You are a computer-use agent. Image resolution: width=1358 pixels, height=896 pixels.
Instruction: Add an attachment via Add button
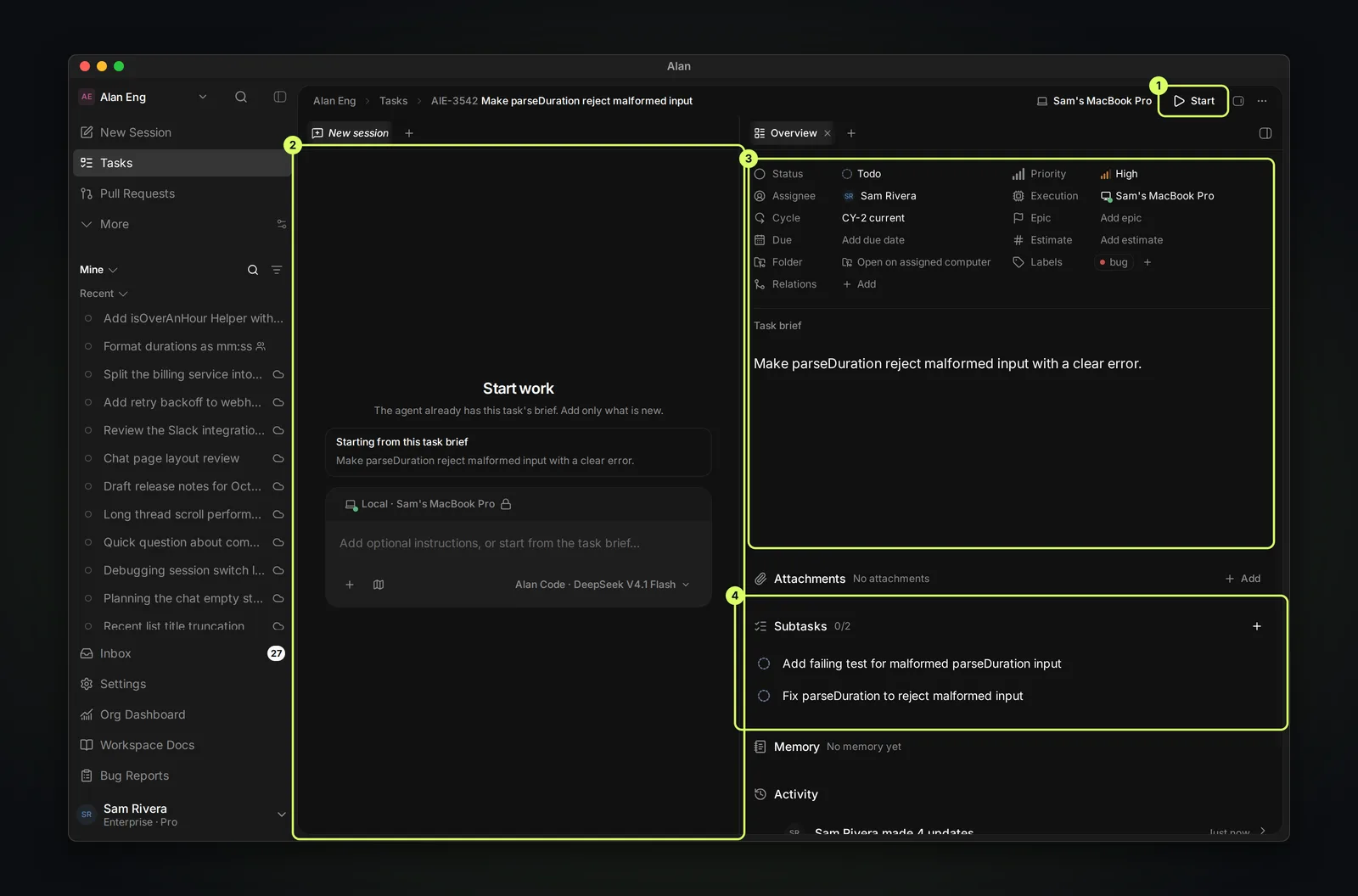click(x=1243, y=579)
